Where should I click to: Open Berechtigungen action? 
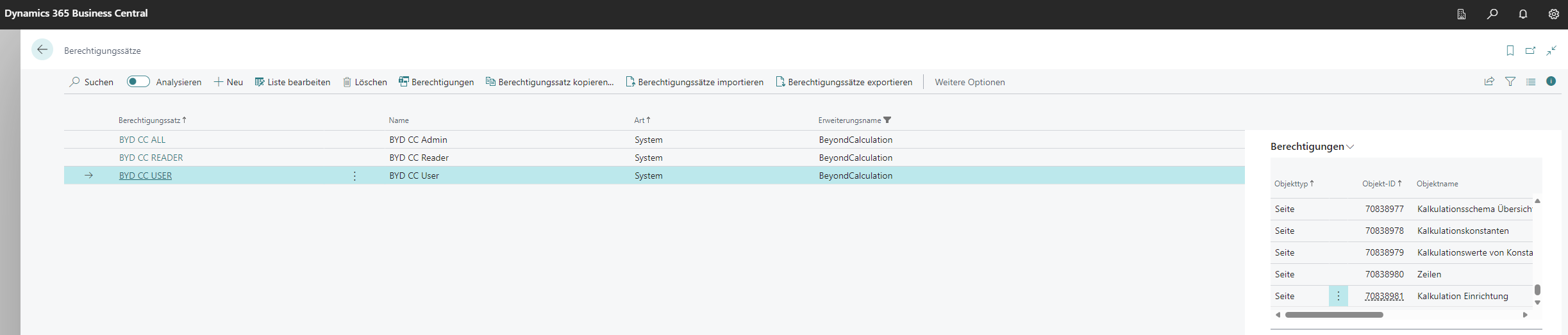(x=437, y=82)
